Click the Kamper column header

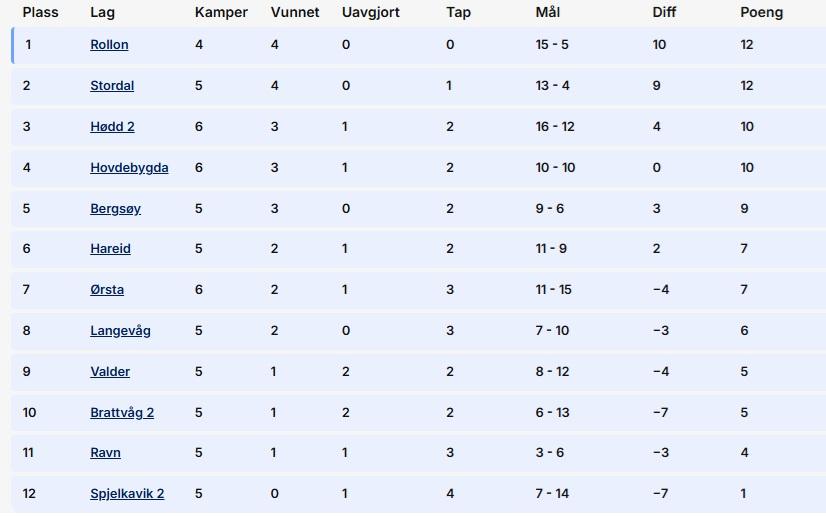[x=221, y=13]
